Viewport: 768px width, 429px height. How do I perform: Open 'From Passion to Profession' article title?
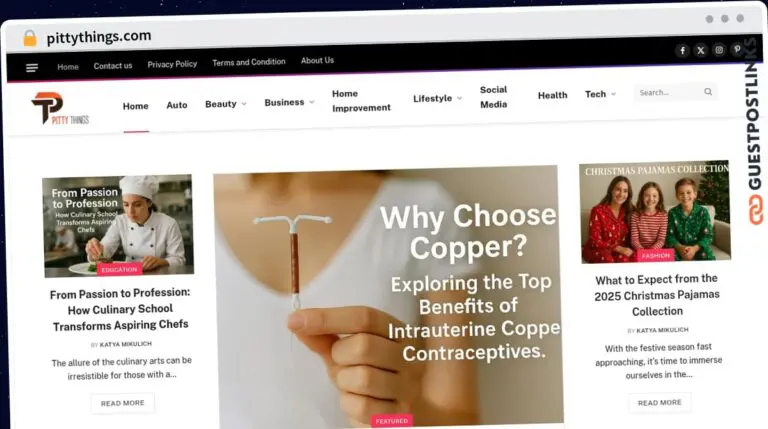click(x=120, y=309)
